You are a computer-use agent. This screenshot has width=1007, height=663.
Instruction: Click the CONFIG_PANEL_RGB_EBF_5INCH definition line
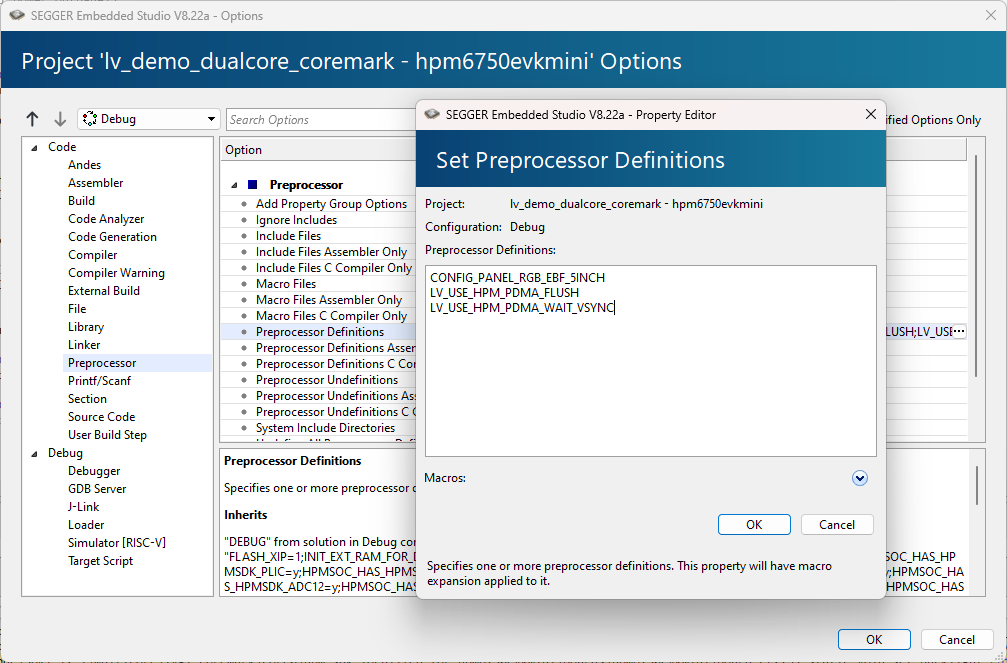[518, 278]
